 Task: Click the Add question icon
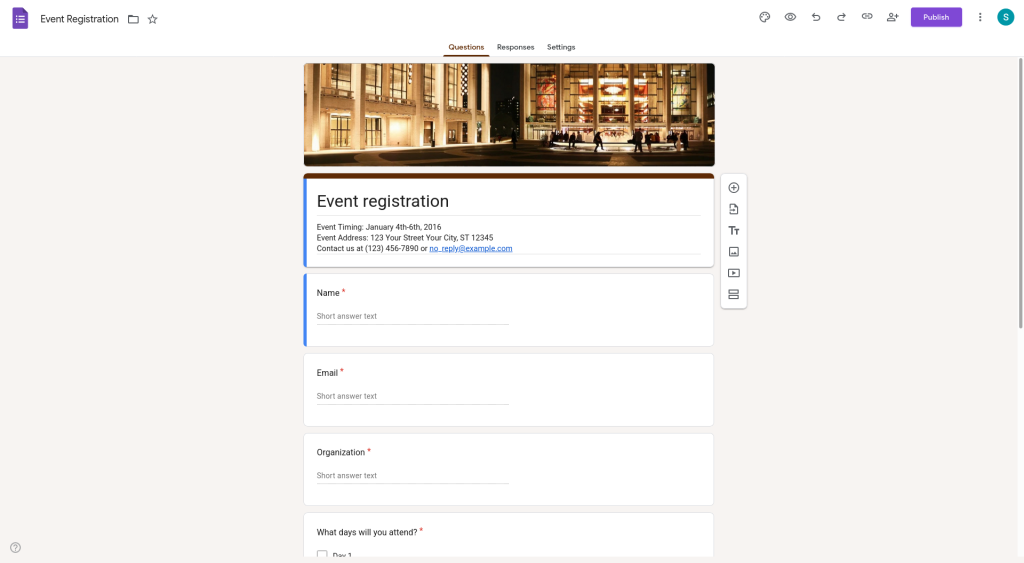(x=733, y=188)
